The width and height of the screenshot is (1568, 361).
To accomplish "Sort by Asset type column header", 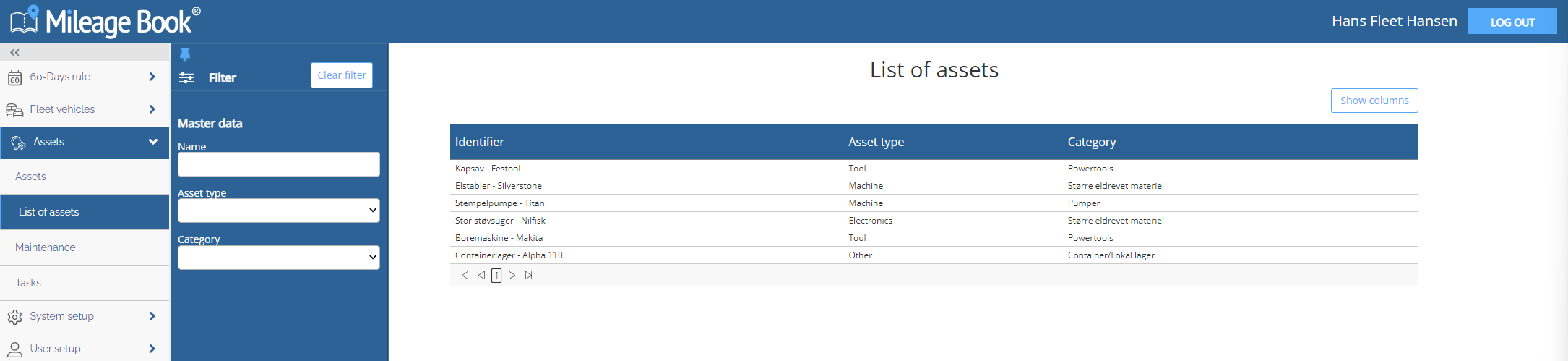I will tap(876, 142).
